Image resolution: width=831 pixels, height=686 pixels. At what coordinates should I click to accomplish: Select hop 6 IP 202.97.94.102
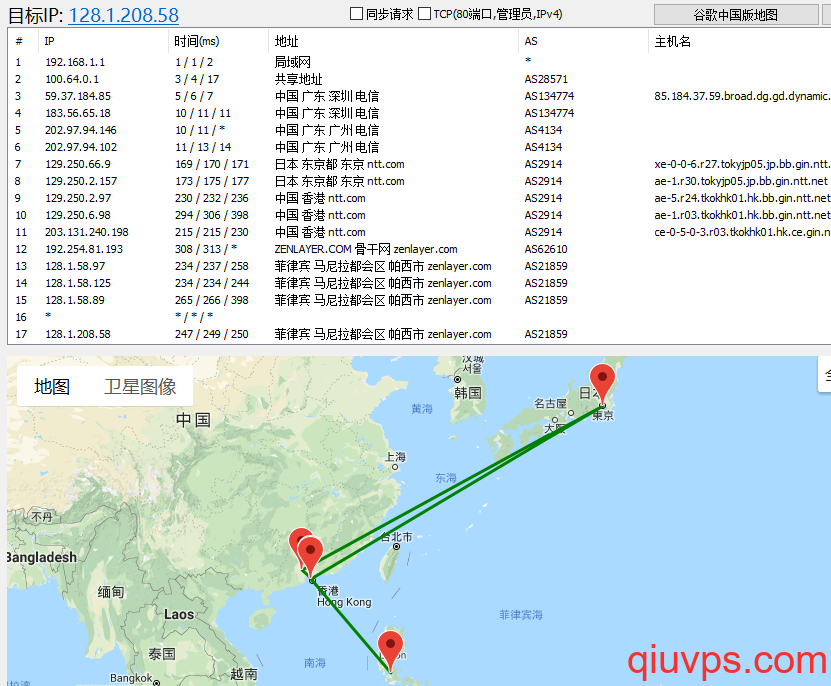(81, 147)
